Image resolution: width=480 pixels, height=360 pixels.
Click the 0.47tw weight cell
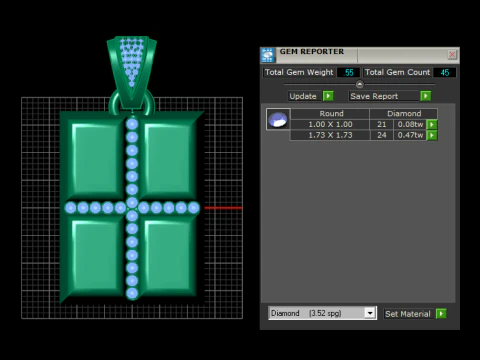point(410,135)
